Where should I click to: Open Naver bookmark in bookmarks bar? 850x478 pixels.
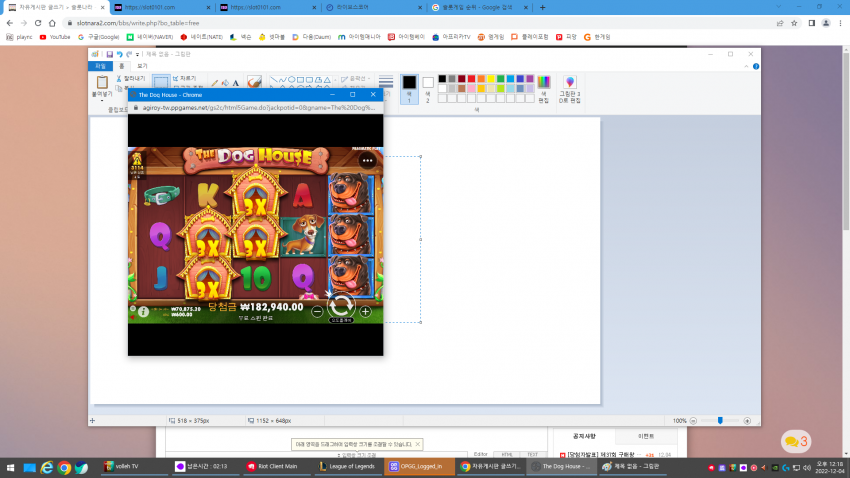click(150, 37)
